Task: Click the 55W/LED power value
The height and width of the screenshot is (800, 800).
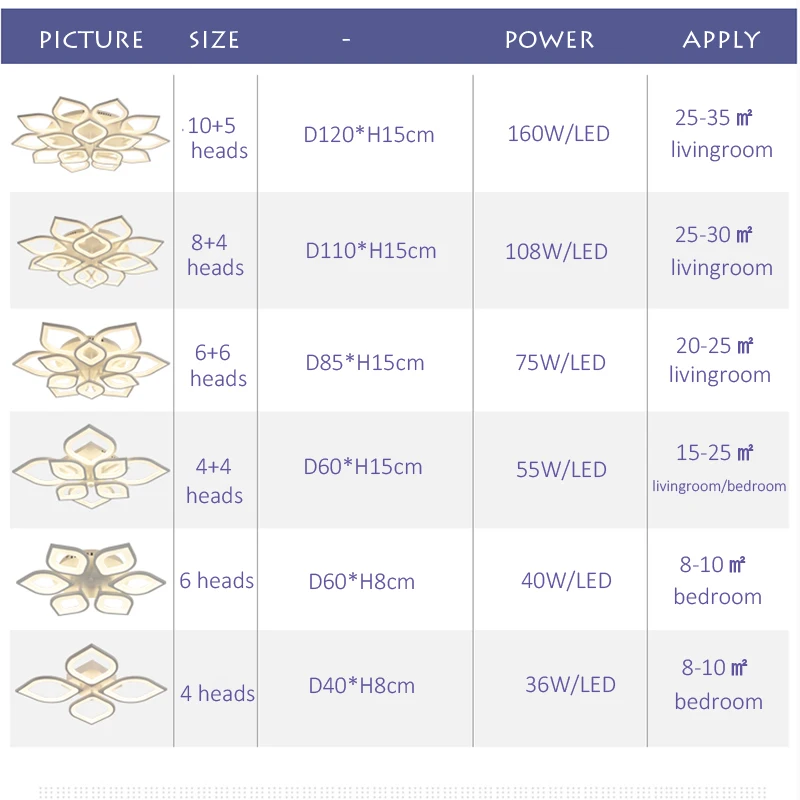Action: pos(561,469)
